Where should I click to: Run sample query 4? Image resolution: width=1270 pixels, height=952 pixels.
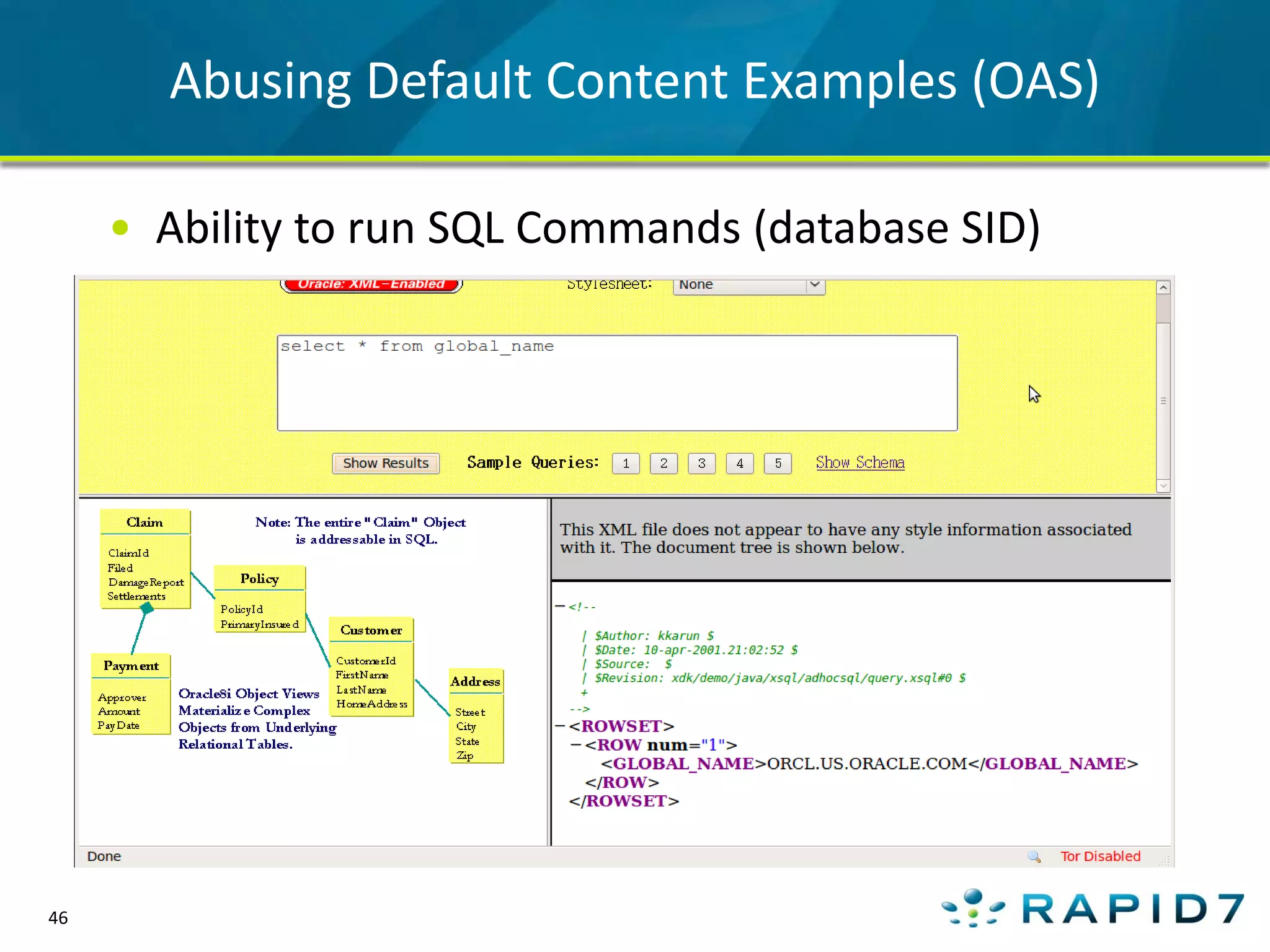740,463
